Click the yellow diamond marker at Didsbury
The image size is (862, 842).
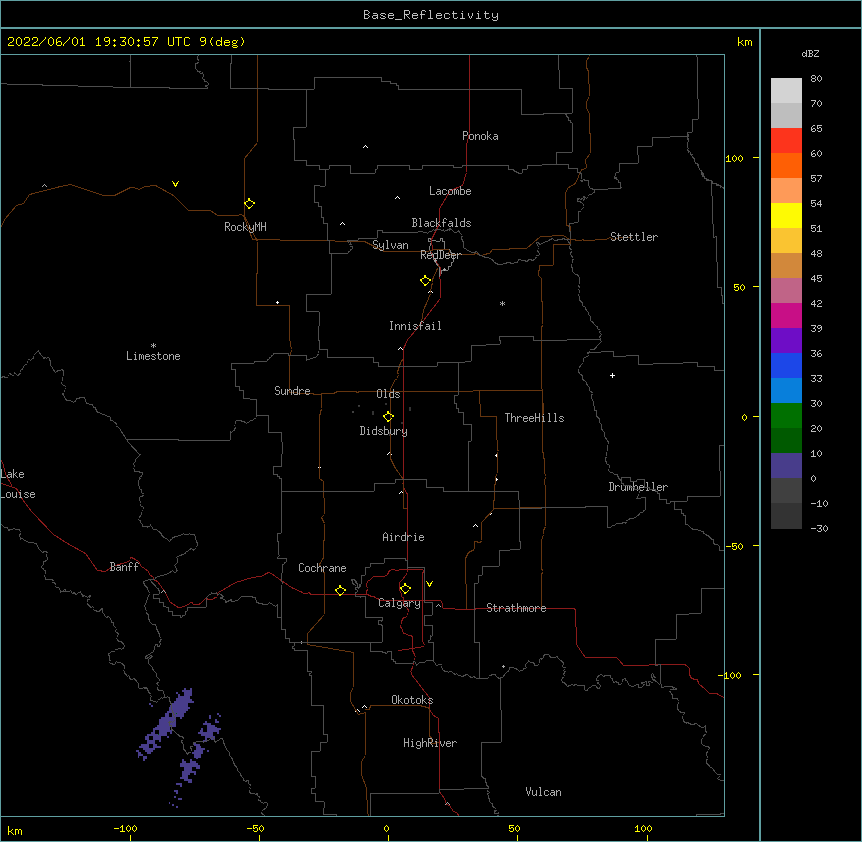tap(389, 416)
